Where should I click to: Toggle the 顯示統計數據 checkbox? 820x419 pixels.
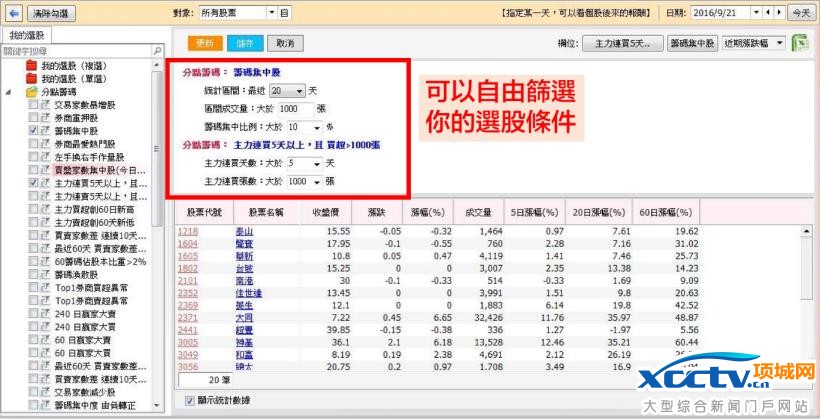pos(190,401)
